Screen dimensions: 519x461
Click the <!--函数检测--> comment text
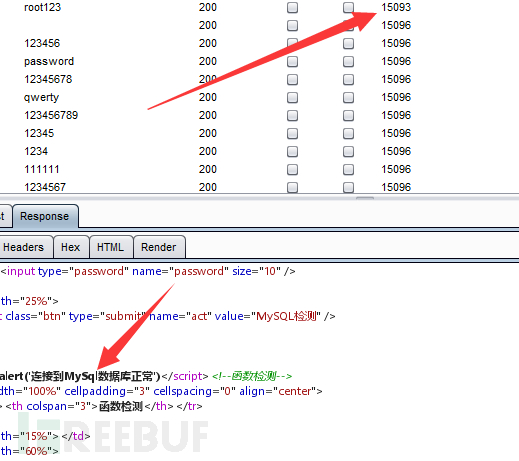coord(252,376)
